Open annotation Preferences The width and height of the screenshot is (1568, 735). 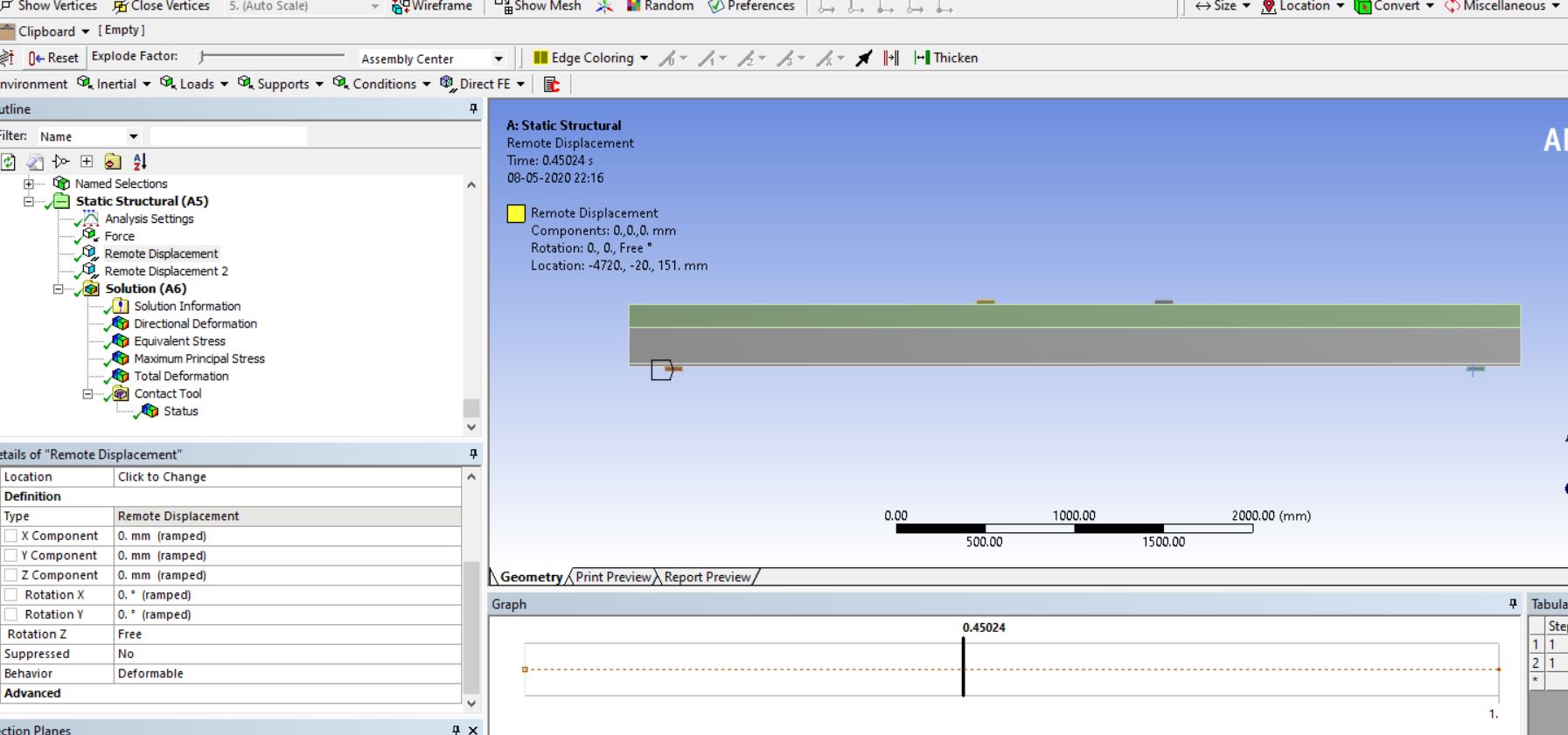tap(752, 6)
